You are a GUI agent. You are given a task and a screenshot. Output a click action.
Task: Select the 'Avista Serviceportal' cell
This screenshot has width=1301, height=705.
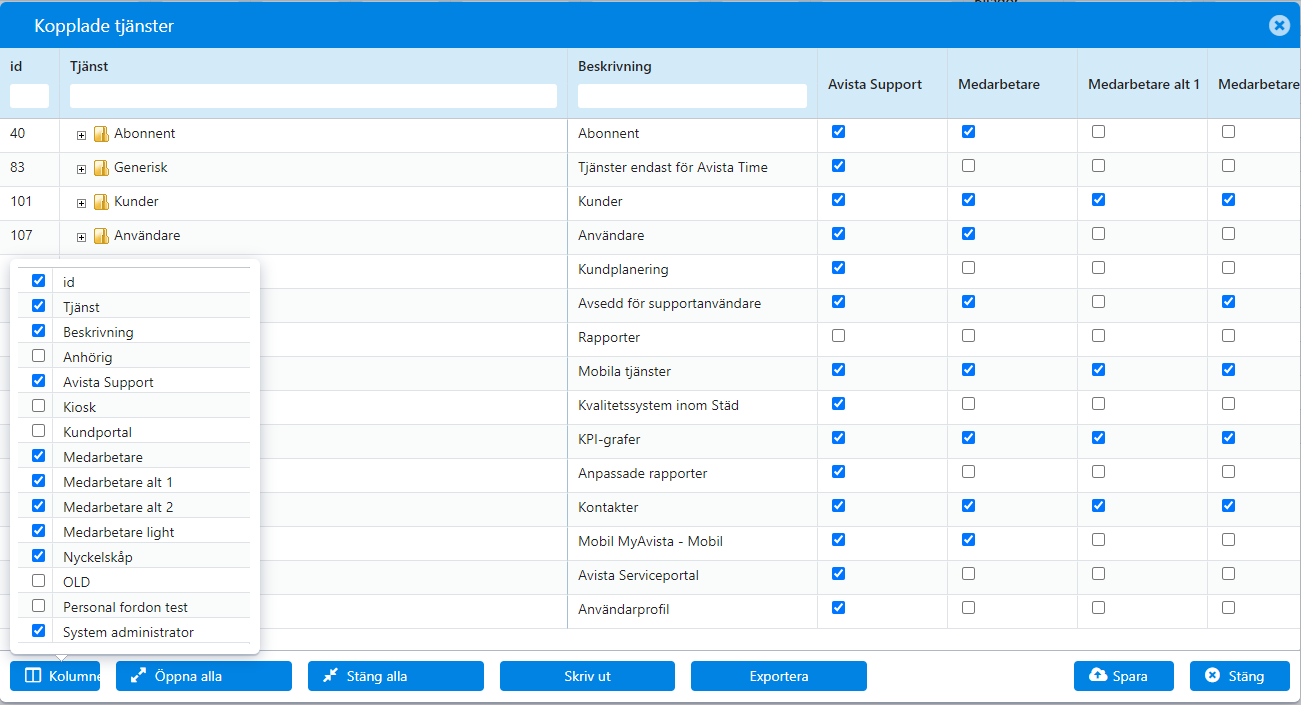pos(692,576)
